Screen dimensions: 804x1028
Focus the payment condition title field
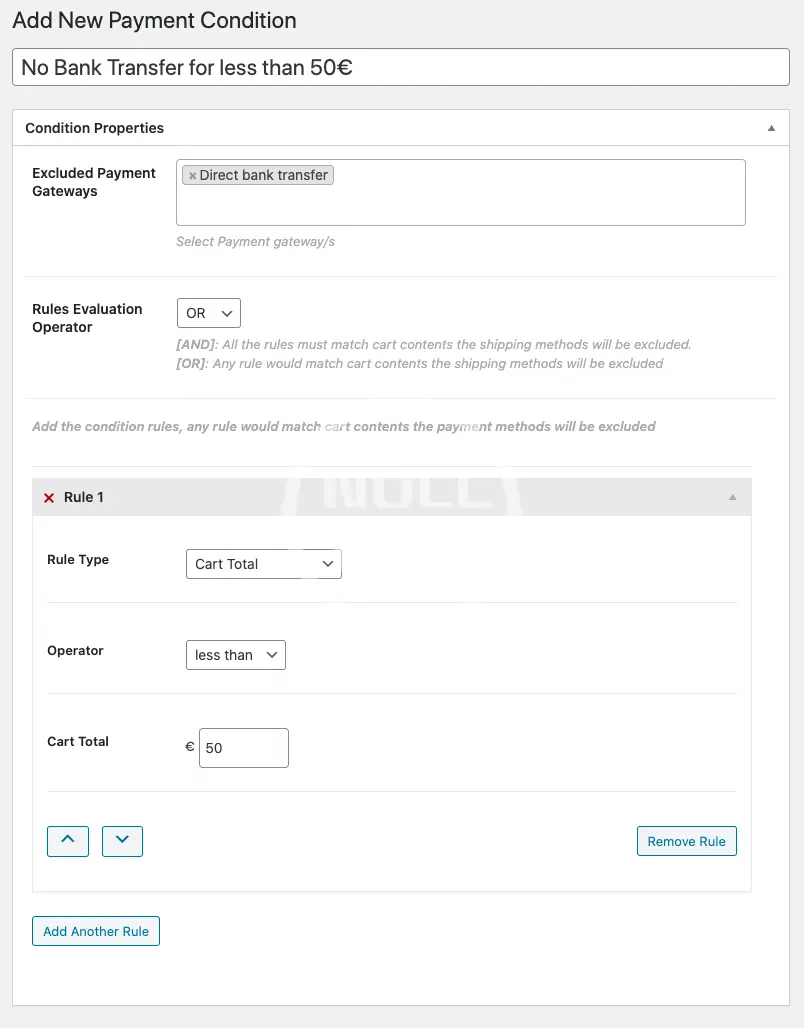point(401,68)
